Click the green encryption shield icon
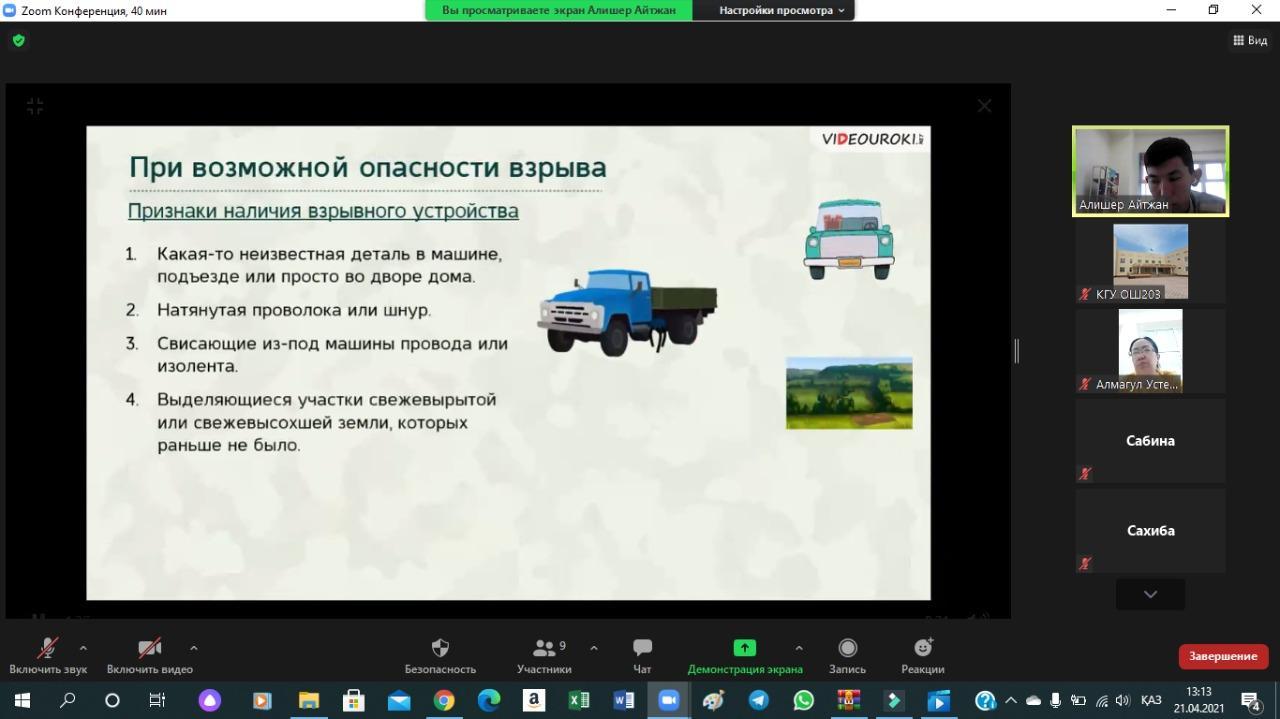1280x719 pixels. pos(18,41)
